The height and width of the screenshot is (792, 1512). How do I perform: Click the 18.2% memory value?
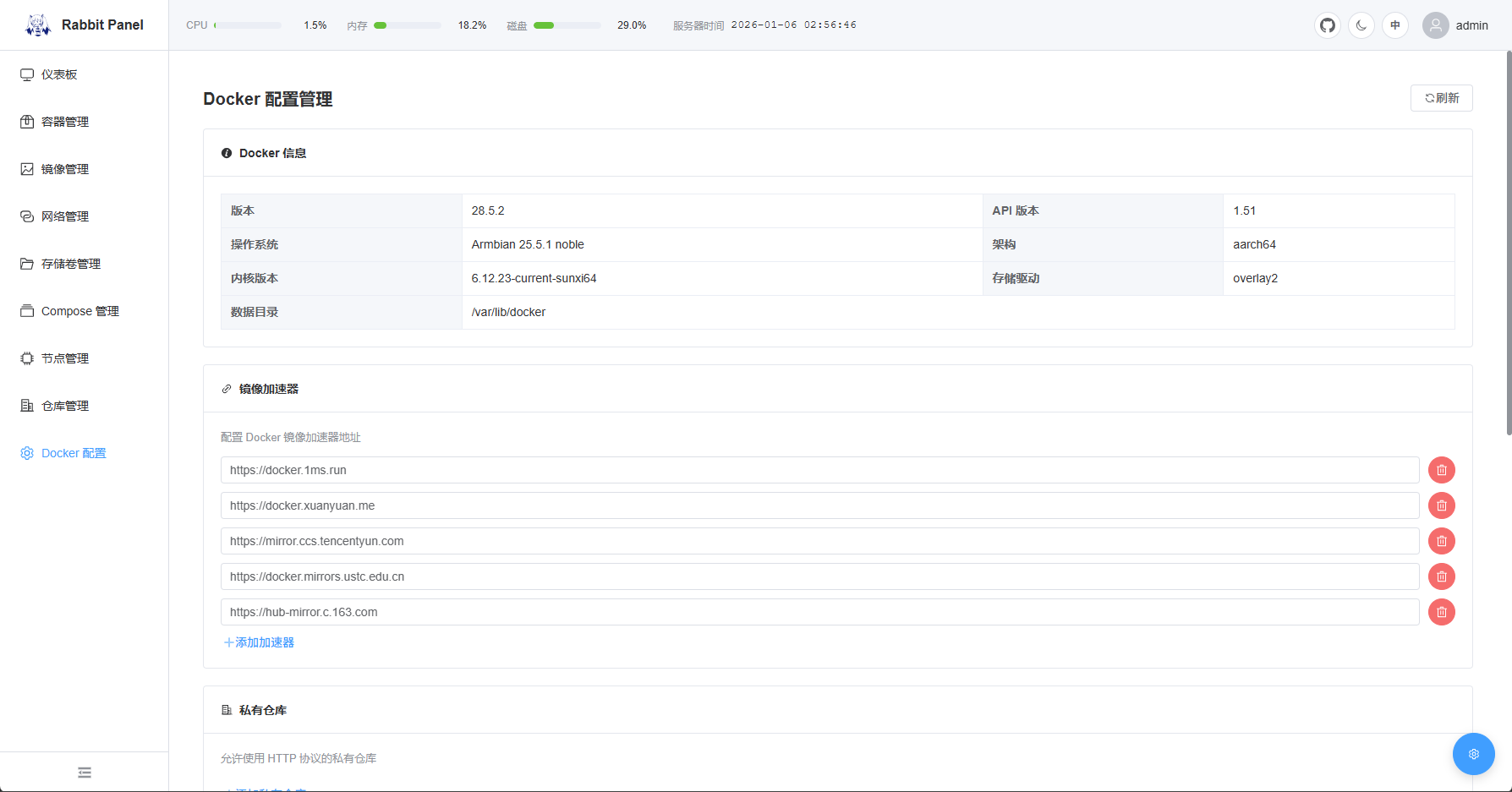pyautogui.click(x=472, y=25)
